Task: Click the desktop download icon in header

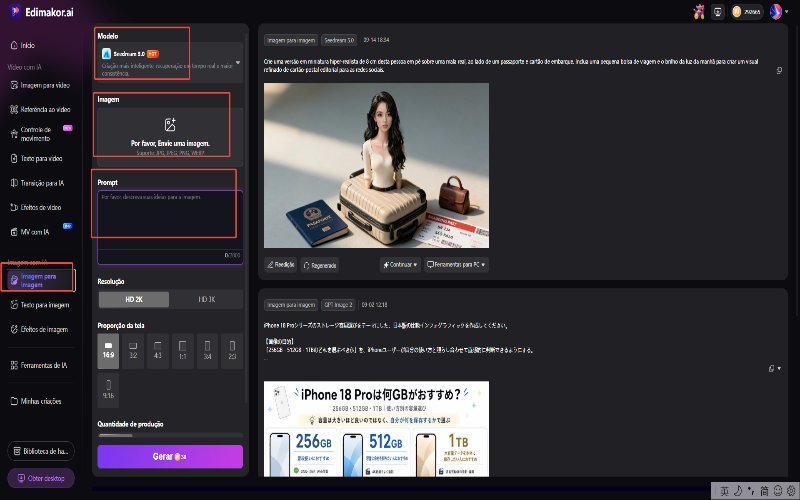Action: pos(718,12)
